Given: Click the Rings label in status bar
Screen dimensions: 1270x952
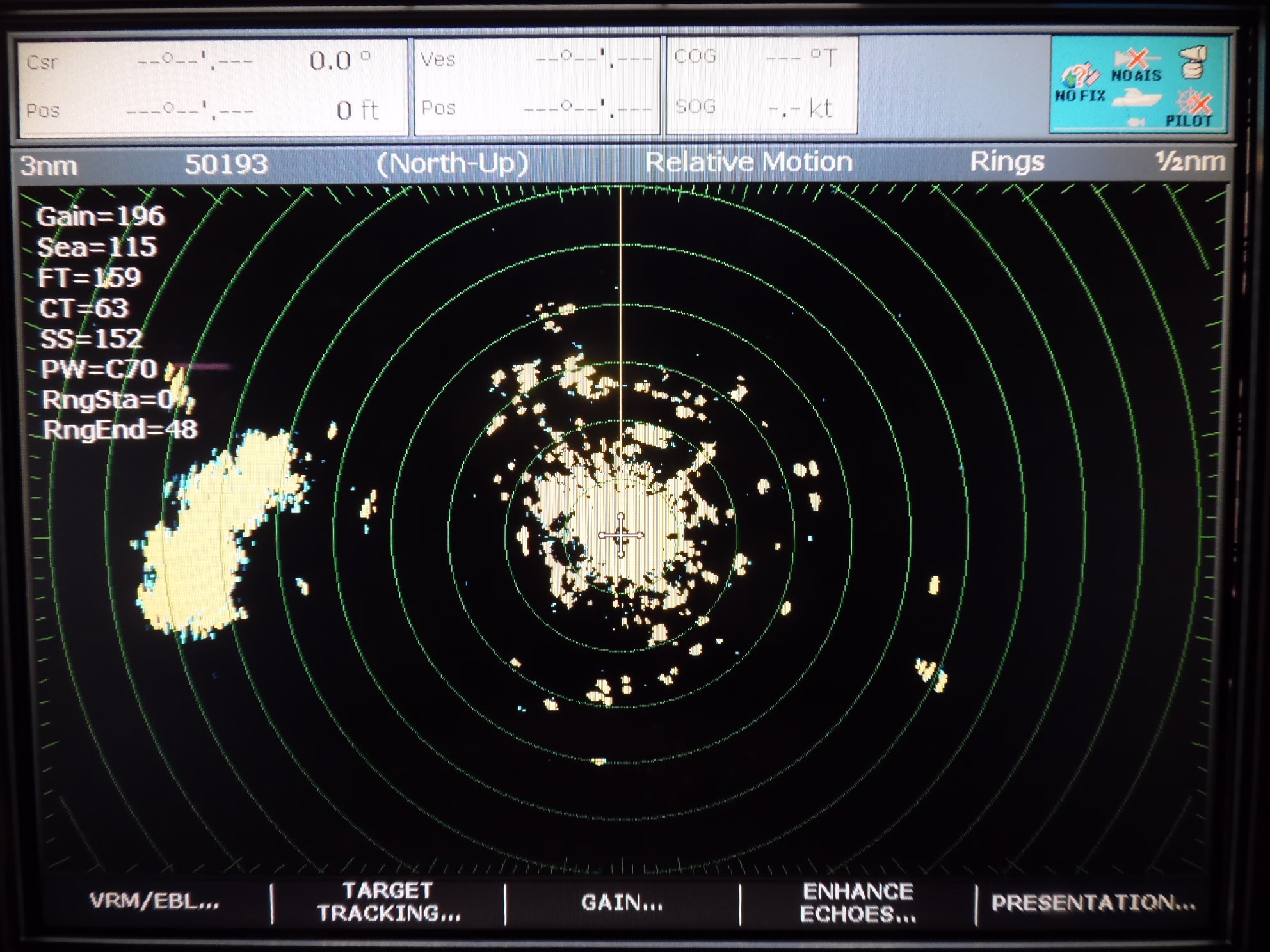Looking at the screenshot, I should (x=1007, y=161).
